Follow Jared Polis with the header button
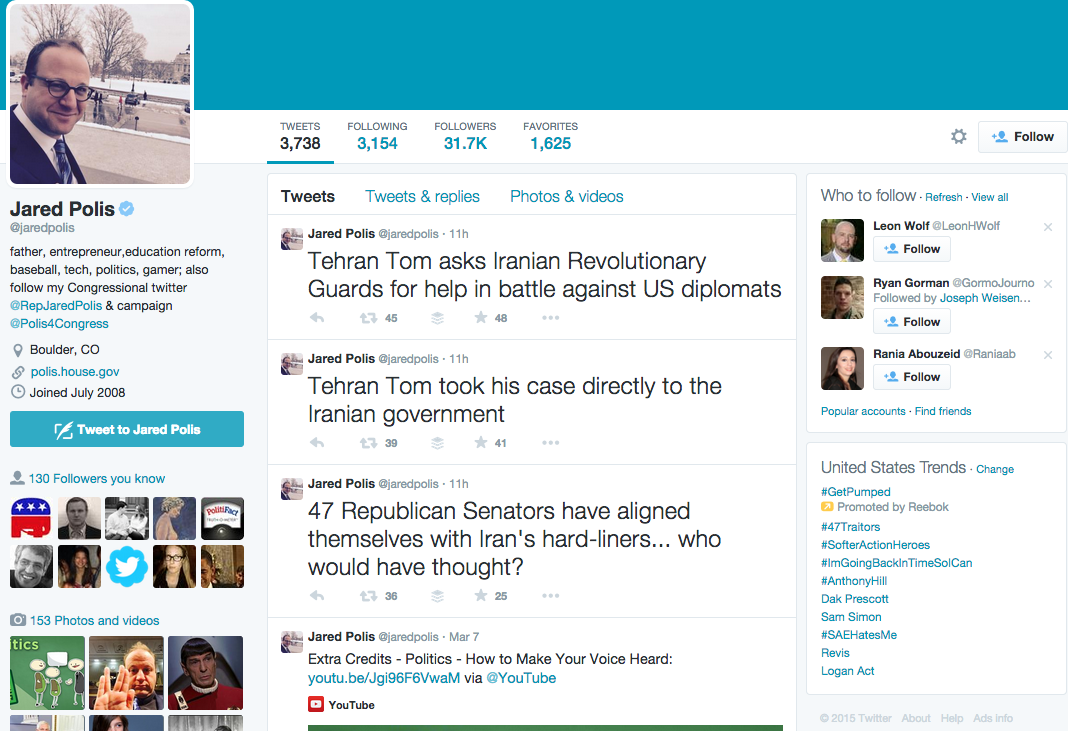This screenshot has width=1068, height=731. point(1022,137)
